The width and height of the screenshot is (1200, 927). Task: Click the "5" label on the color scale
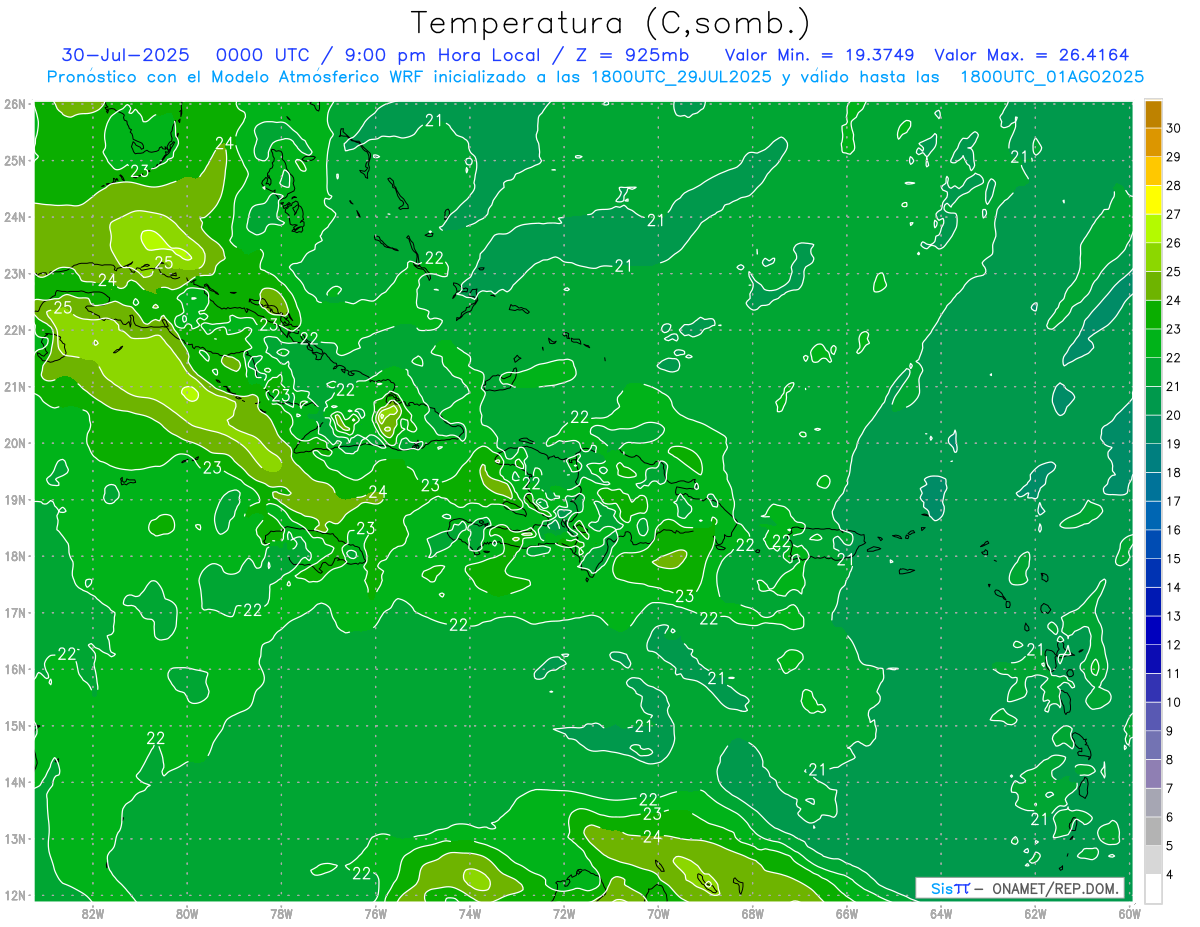point(1170,846)
